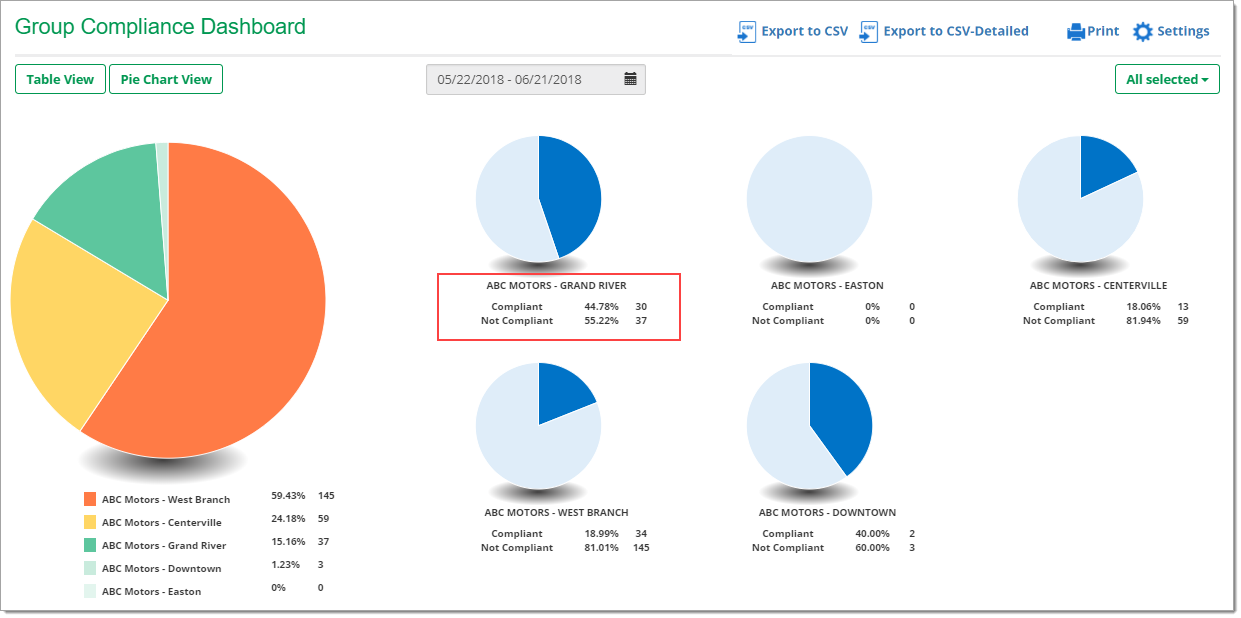The height and width of the screenshot is (618, 1241).
Task: Click 'ABC Motors - West Branch' legend label
Action: coord(166,499)
